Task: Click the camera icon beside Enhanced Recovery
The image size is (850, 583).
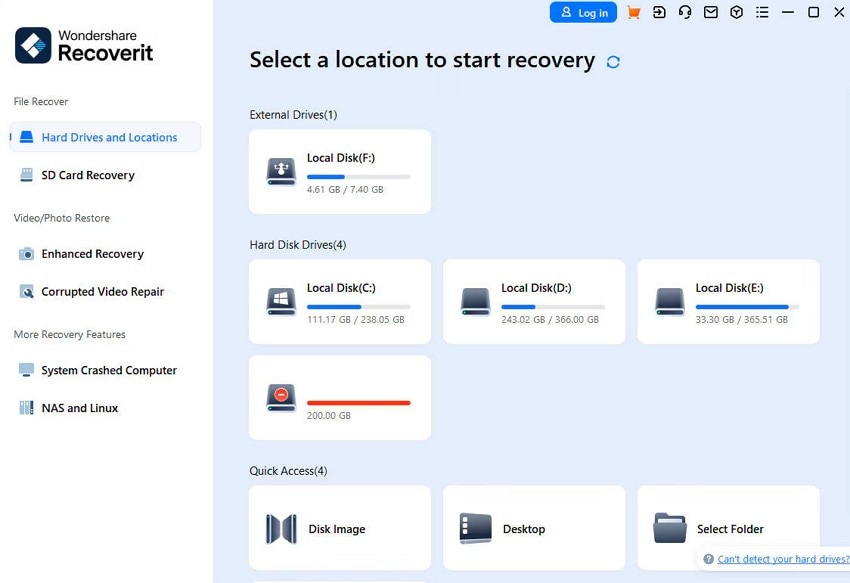Action: (26, 254)
